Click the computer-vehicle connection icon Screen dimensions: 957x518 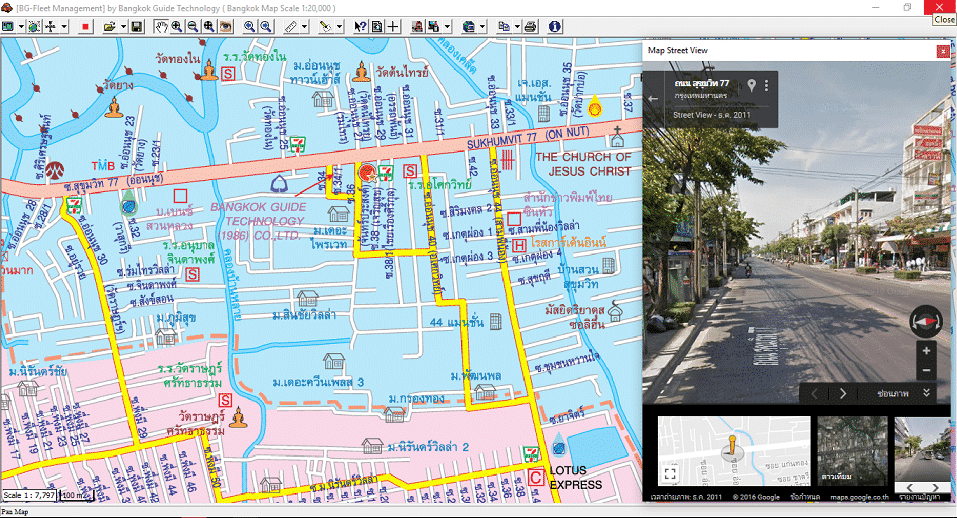tap(433, 26)
